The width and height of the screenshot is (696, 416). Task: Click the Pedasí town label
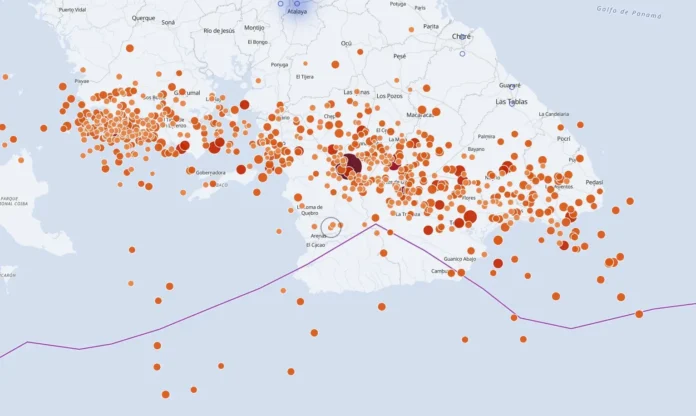tap(594, 182)
